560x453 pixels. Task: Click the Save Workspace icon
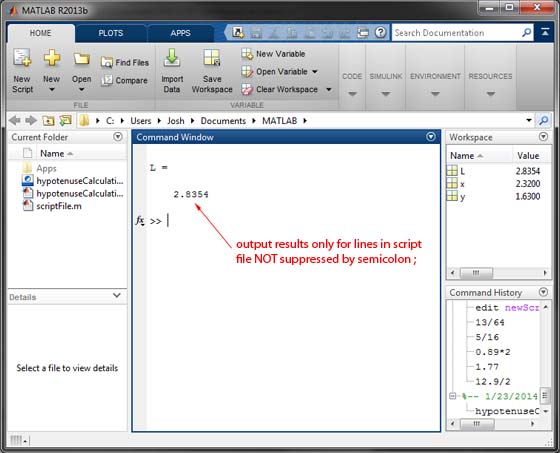212,58
